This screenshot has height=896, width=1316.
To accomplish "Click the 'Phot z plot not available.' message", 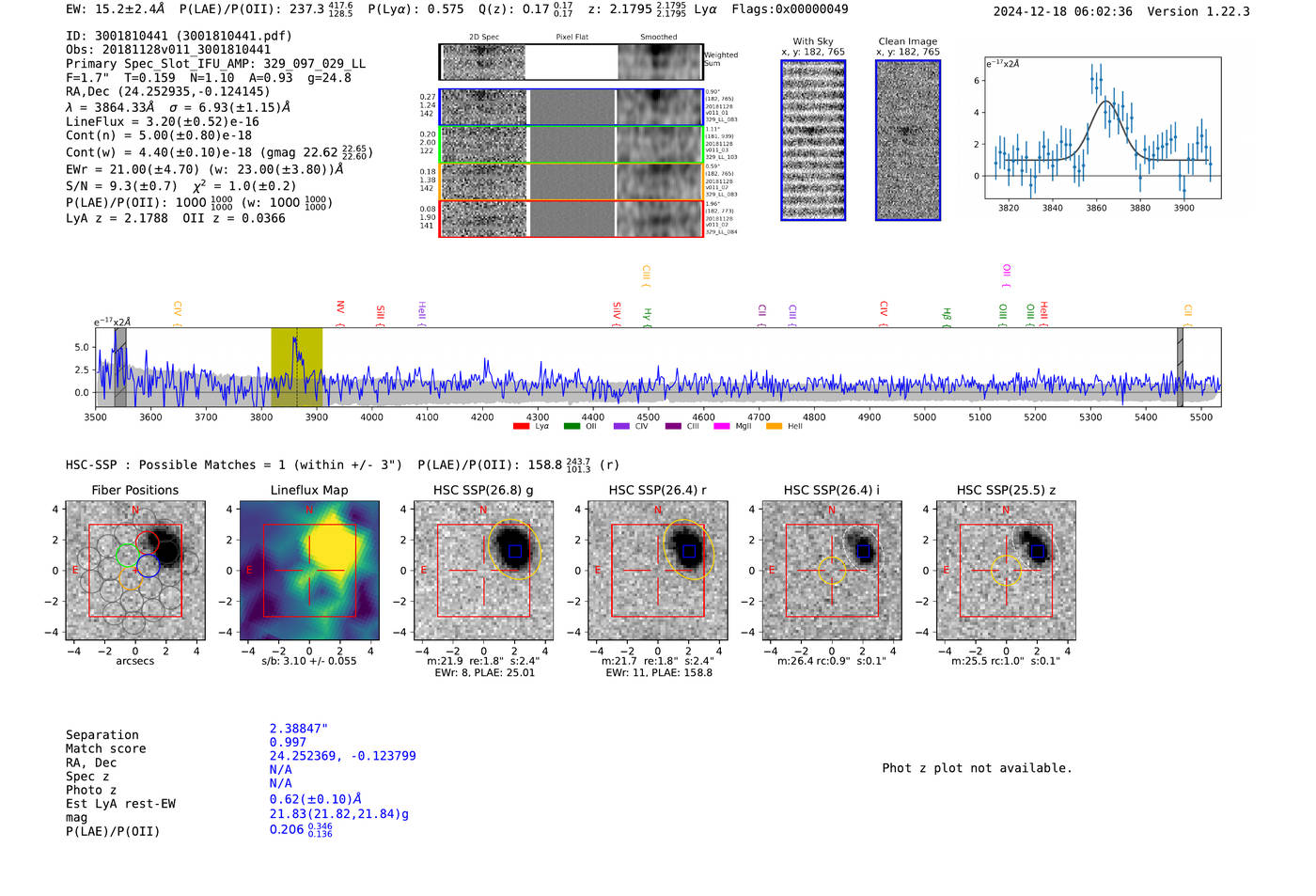I will pyautogui.click(x=977, y=768).
